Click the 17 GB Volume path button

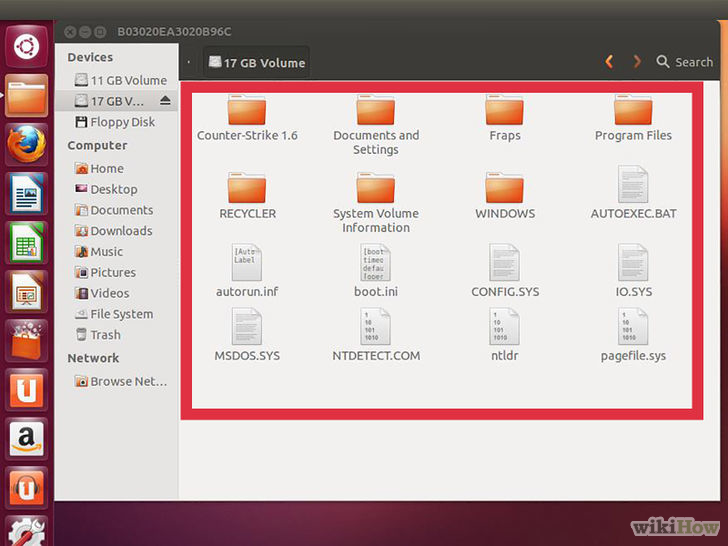point(256,63)
